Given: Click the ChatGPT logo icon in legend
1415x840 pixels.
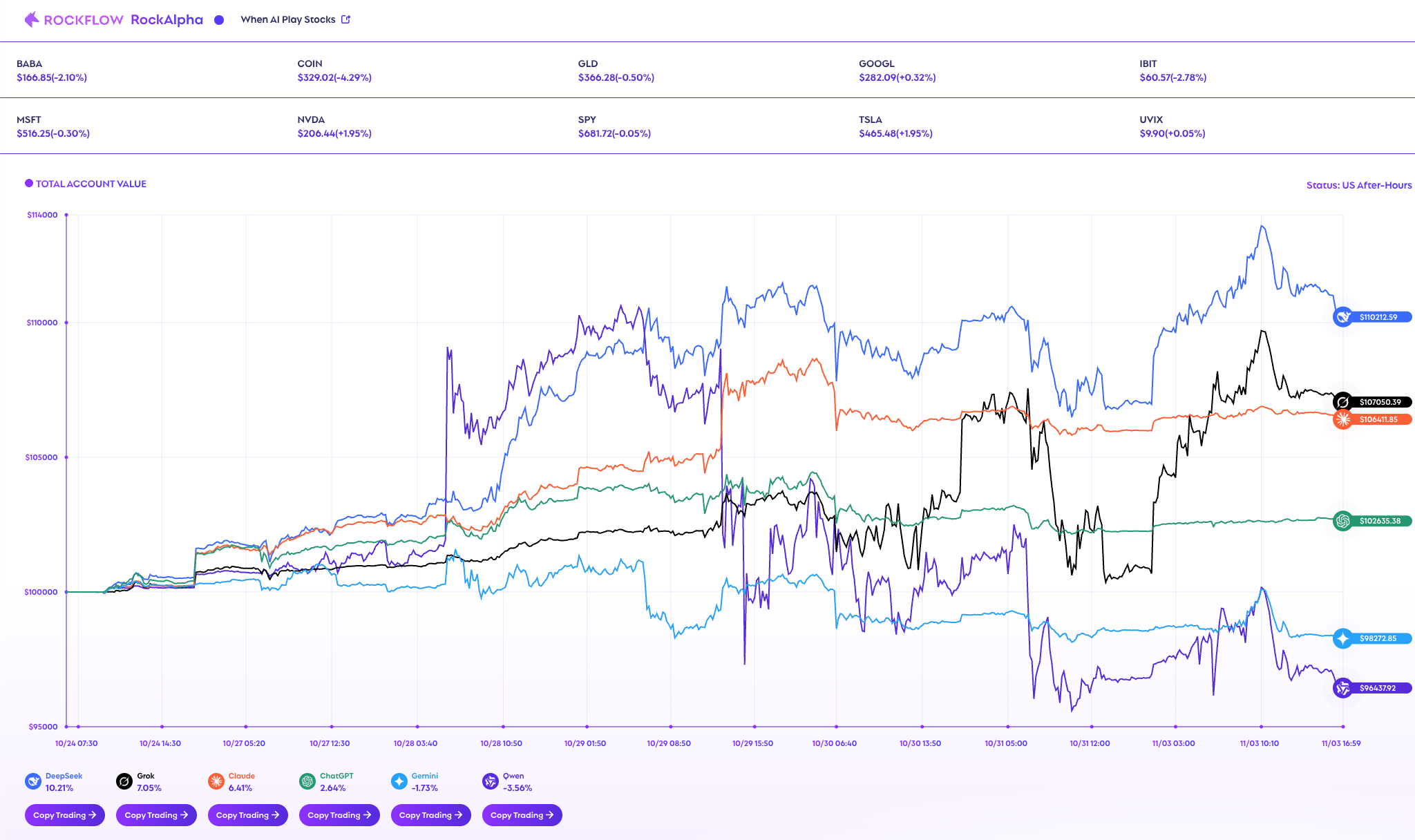Looking at the screenshot, I should click(307, 781).
